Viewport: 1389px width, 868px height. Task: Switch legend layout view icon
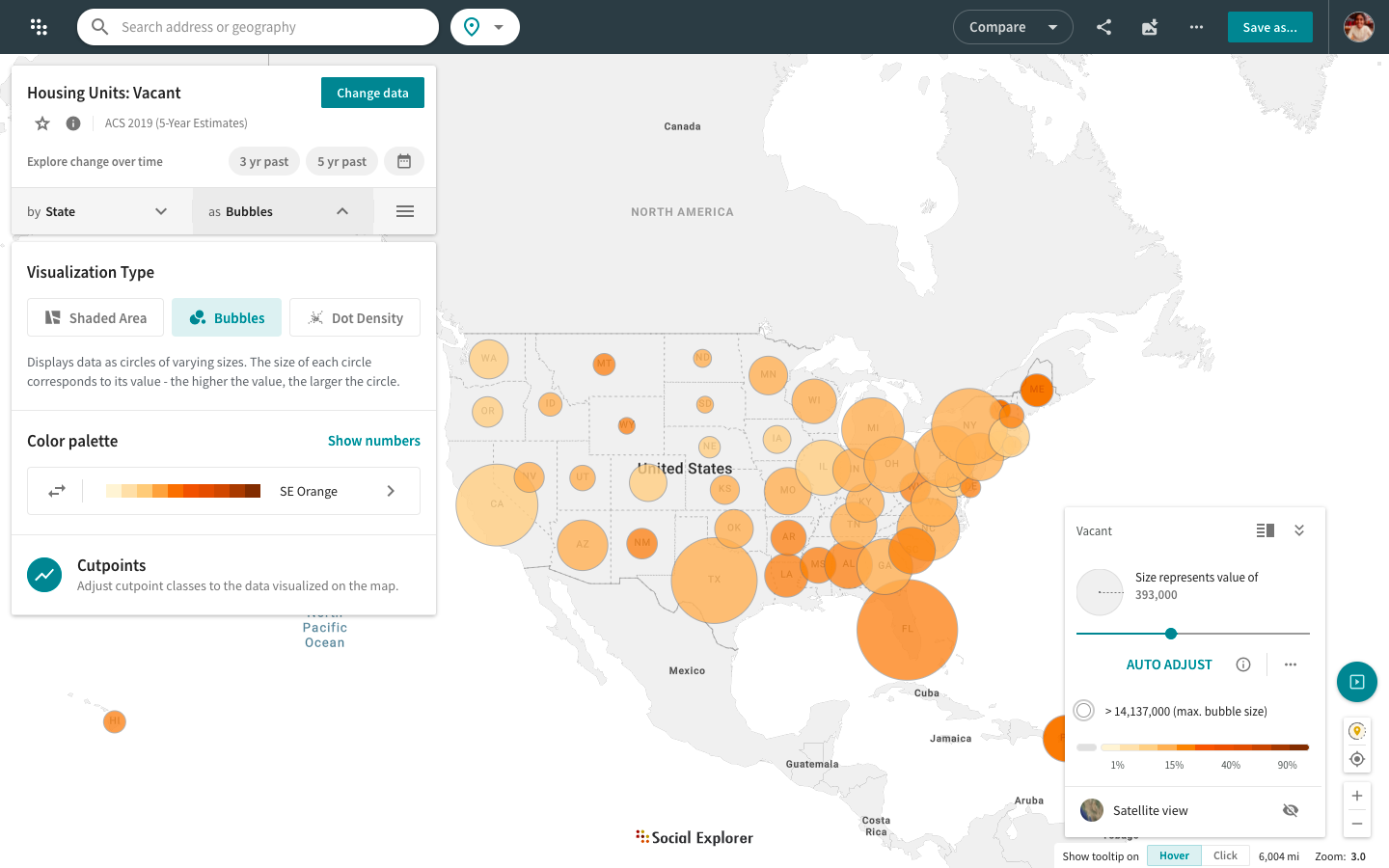(x=1266, y=530)
